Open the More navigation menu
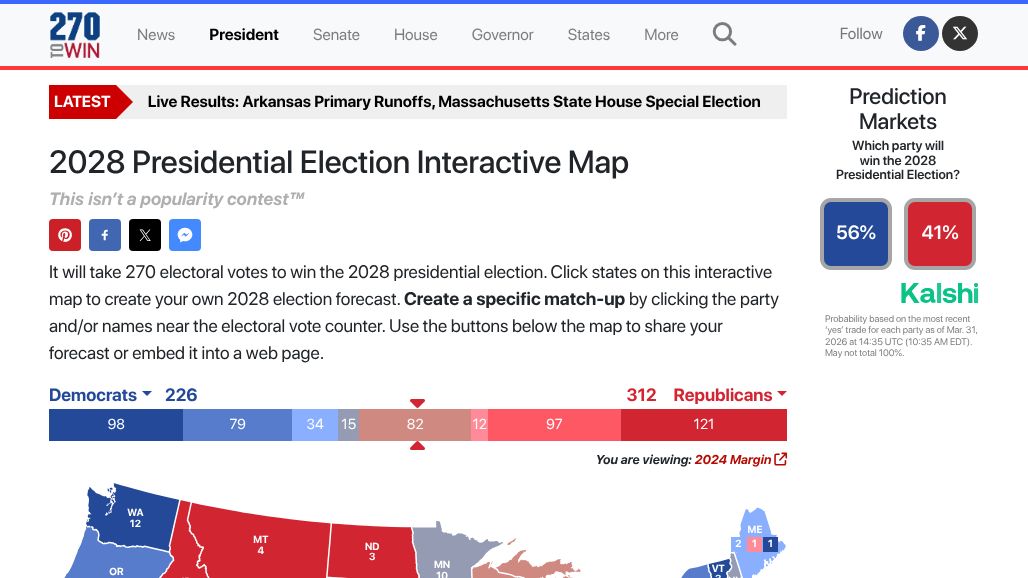 (x=661, y=34)
